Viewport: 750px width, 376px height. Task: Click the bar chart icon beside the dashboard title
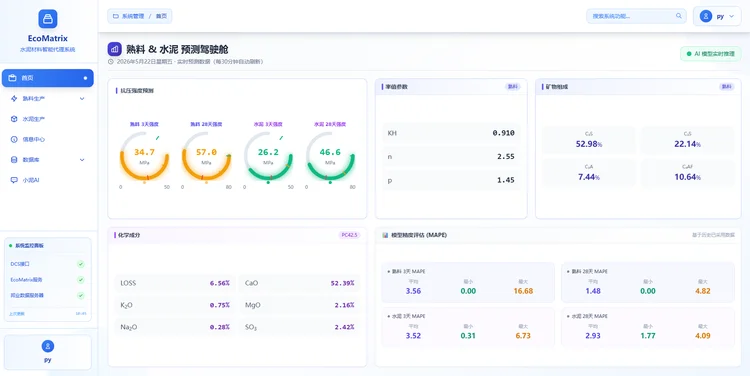[x=115, y=49]
